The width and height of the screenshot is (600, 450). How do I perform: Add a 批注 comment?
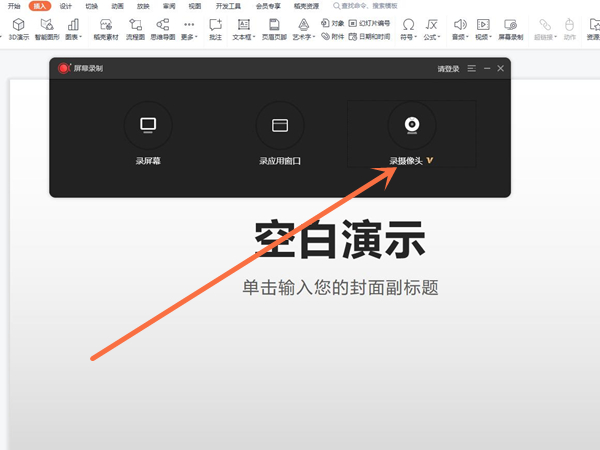point(216,29)
